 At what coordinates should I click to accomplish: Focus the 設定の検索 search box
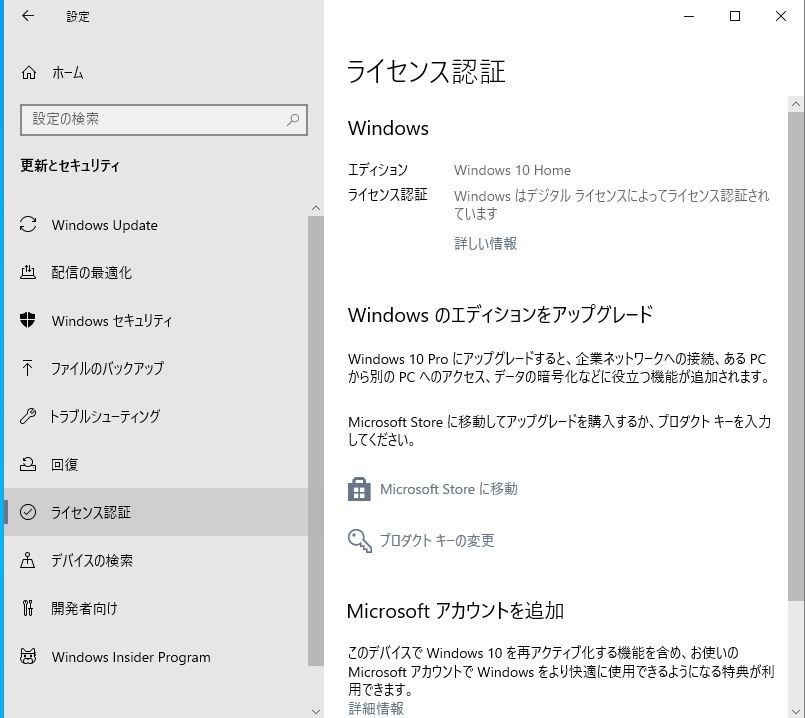point(164,120)
